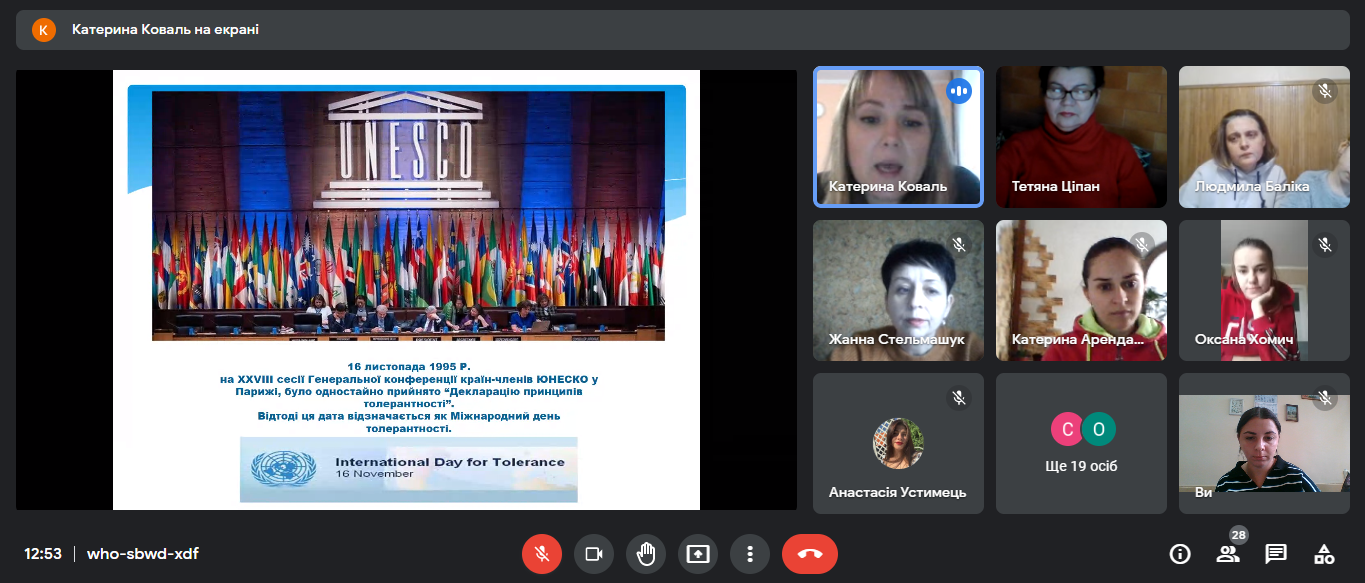Click the muted mic icon on Жанна Стельмашук's tile

point(959,245)
